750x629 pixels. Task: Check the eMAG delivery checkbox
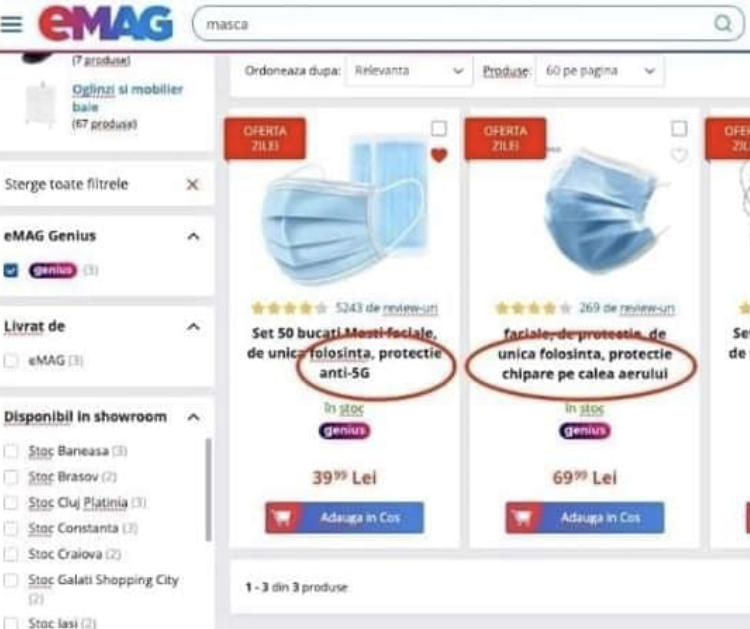(11, 360)
